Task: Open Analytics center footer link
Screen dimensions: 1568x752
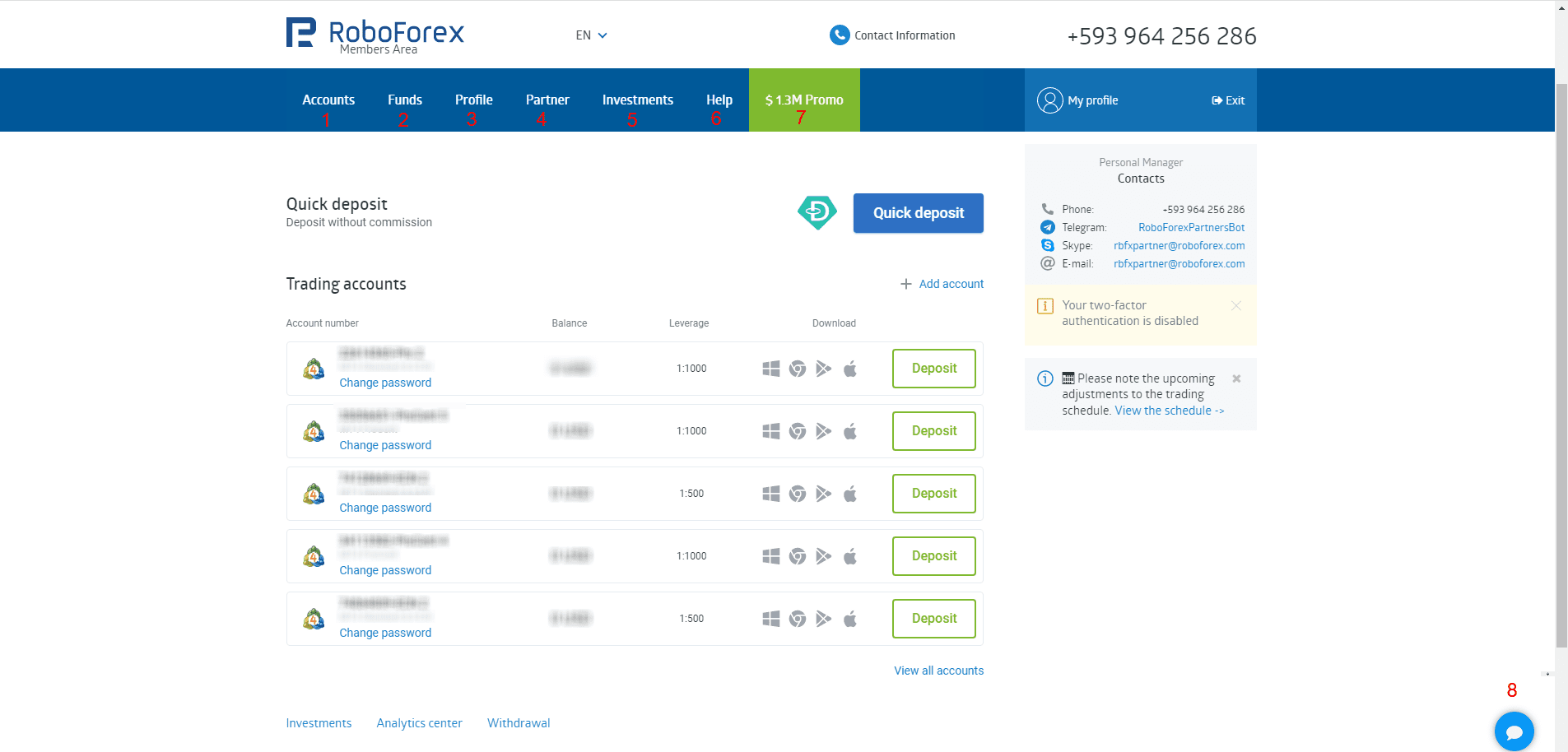Action: point(419,723)
